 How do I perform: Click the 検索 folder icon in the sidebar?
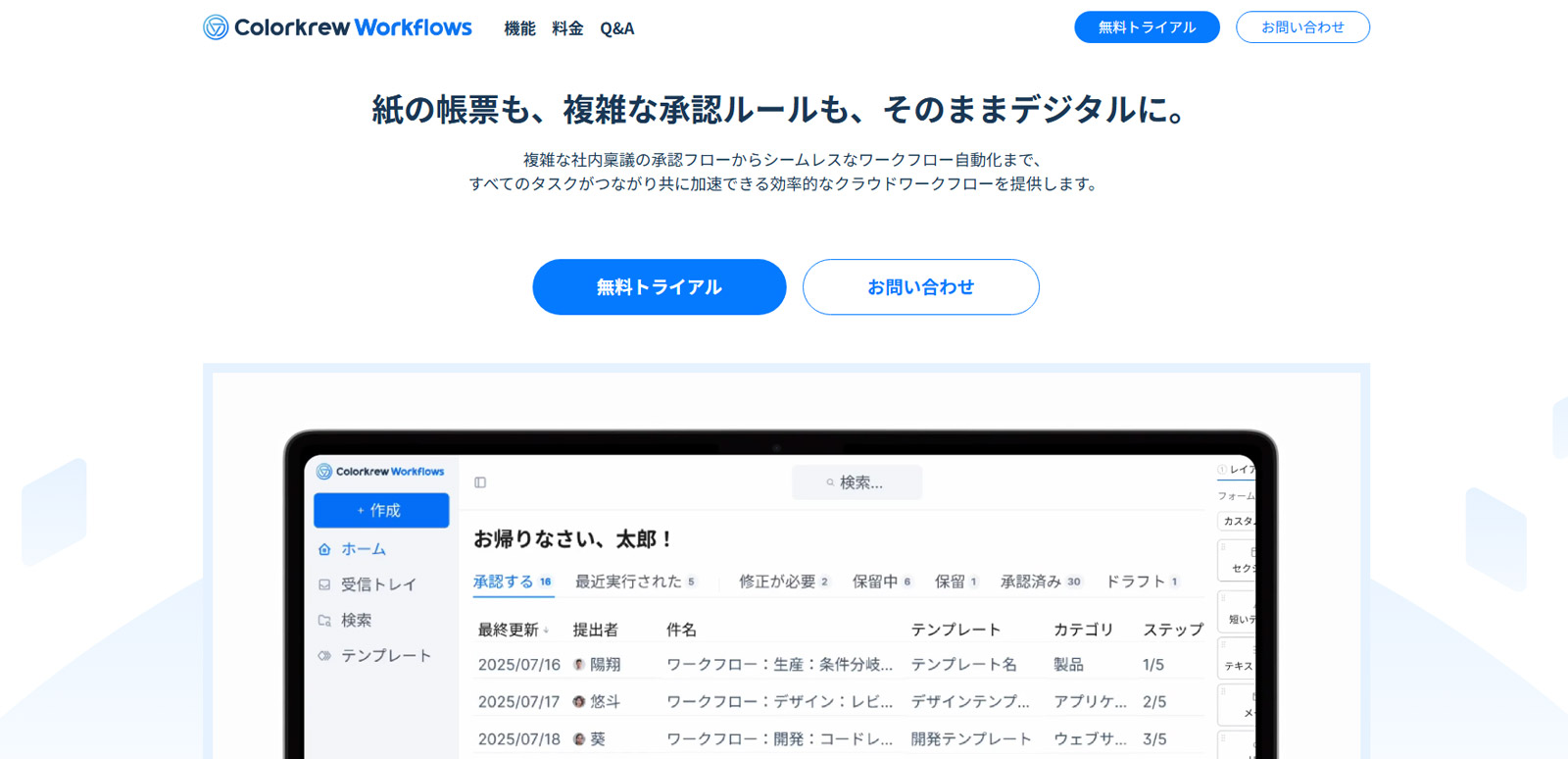[x=324, y=620]
